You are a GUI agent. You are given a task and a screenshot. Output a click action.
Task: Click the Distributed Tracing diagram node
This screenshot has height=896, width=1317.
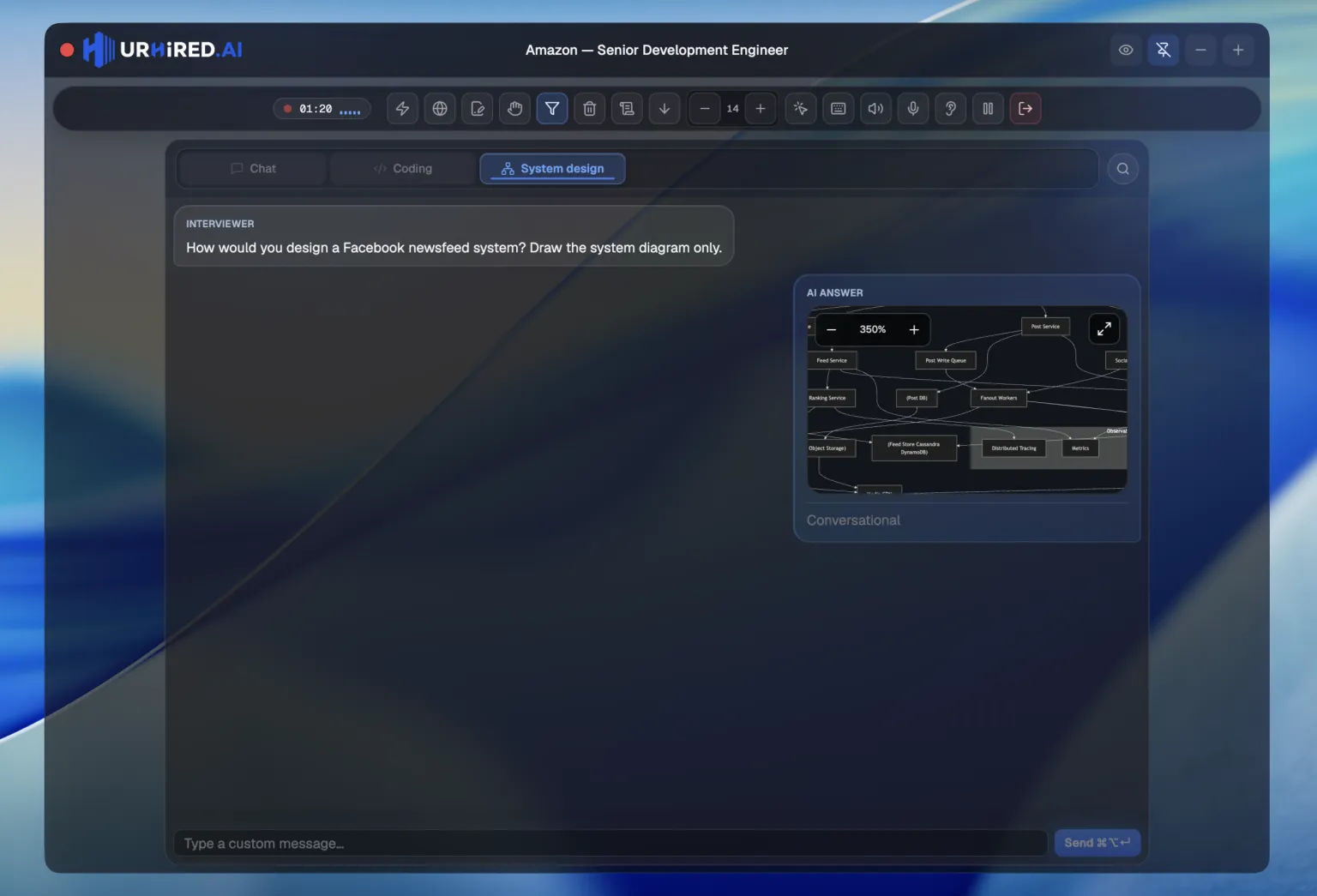1014,448
